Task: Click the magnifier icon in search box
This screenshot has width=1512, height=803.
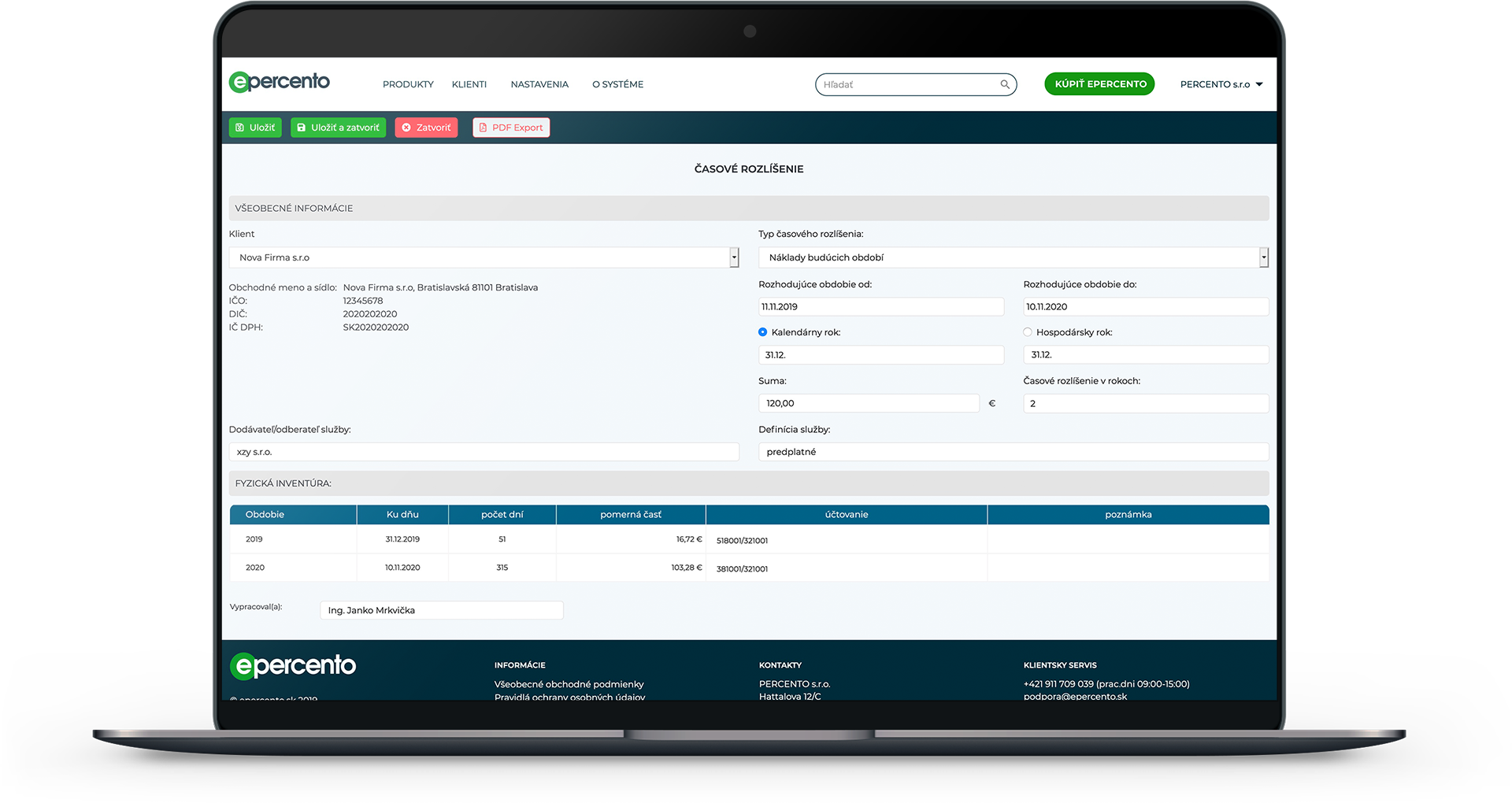Action: click(1005, 84)
